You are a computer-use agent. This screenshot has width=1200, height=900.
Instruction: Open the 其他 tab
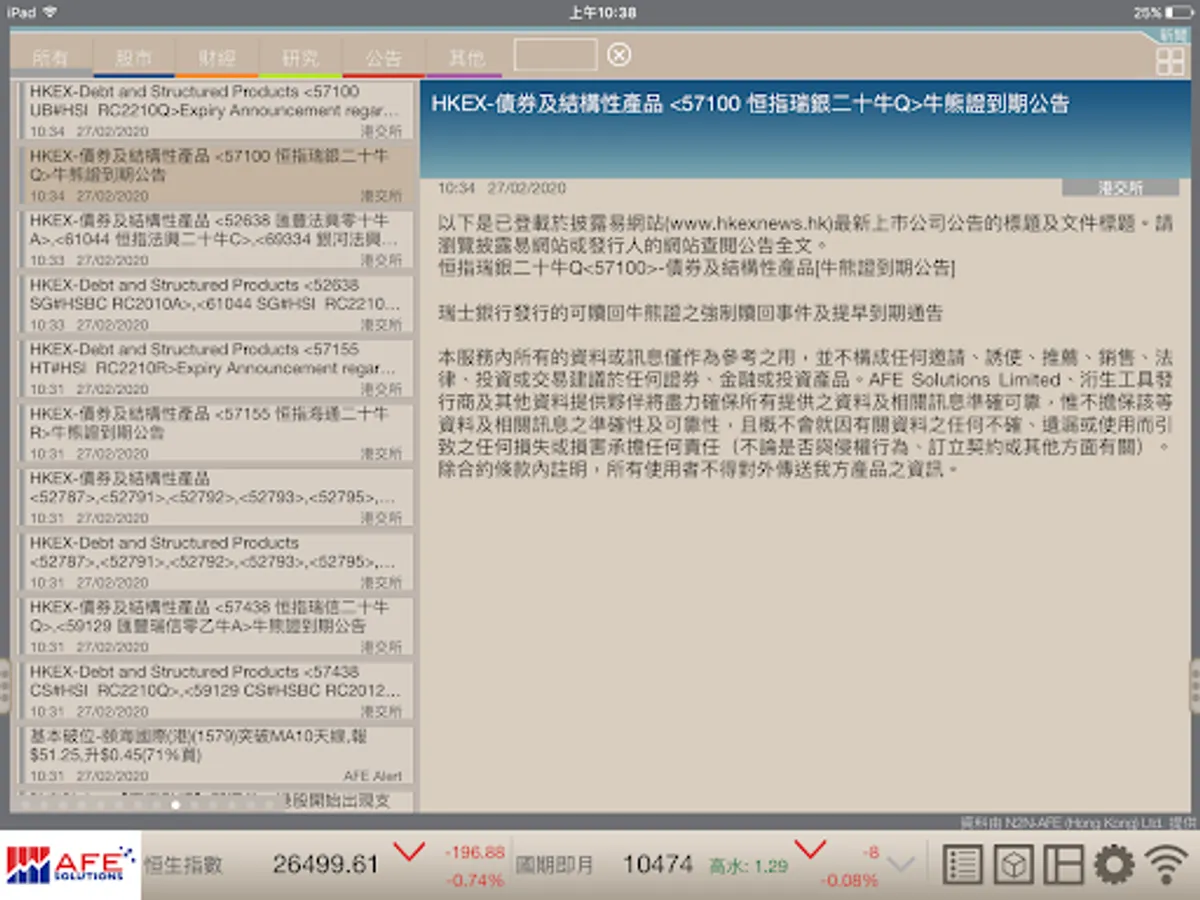pyautogui.click(x=465, y=58)
